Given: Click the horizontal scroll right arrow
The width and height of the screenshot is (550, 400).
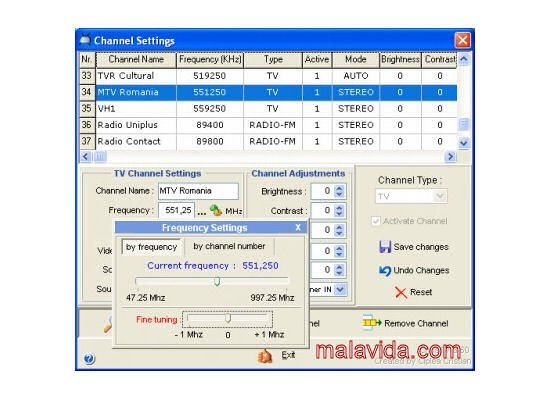Looking at the screenshot, I should pos(450,156).
